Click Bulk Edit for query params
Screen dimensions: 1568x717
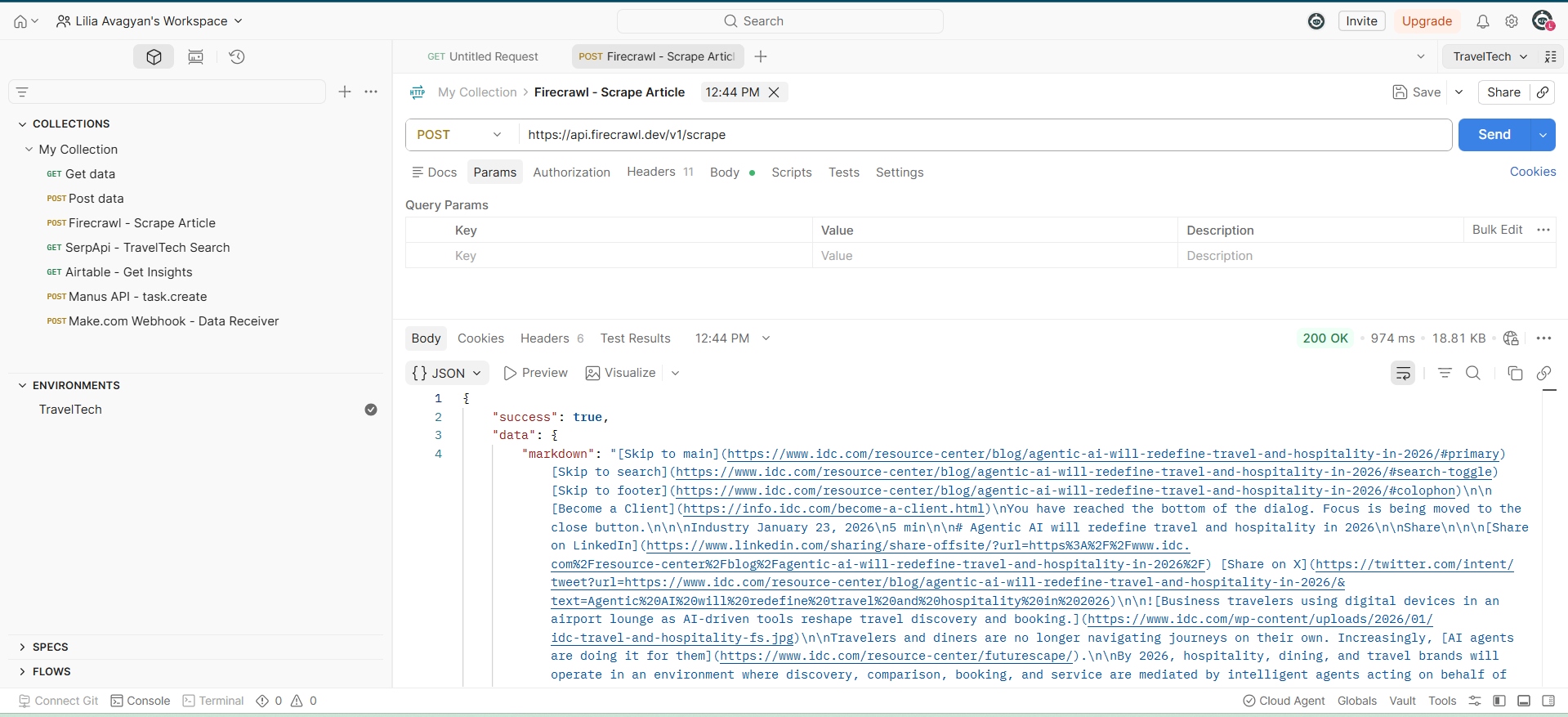(1497, 230)
